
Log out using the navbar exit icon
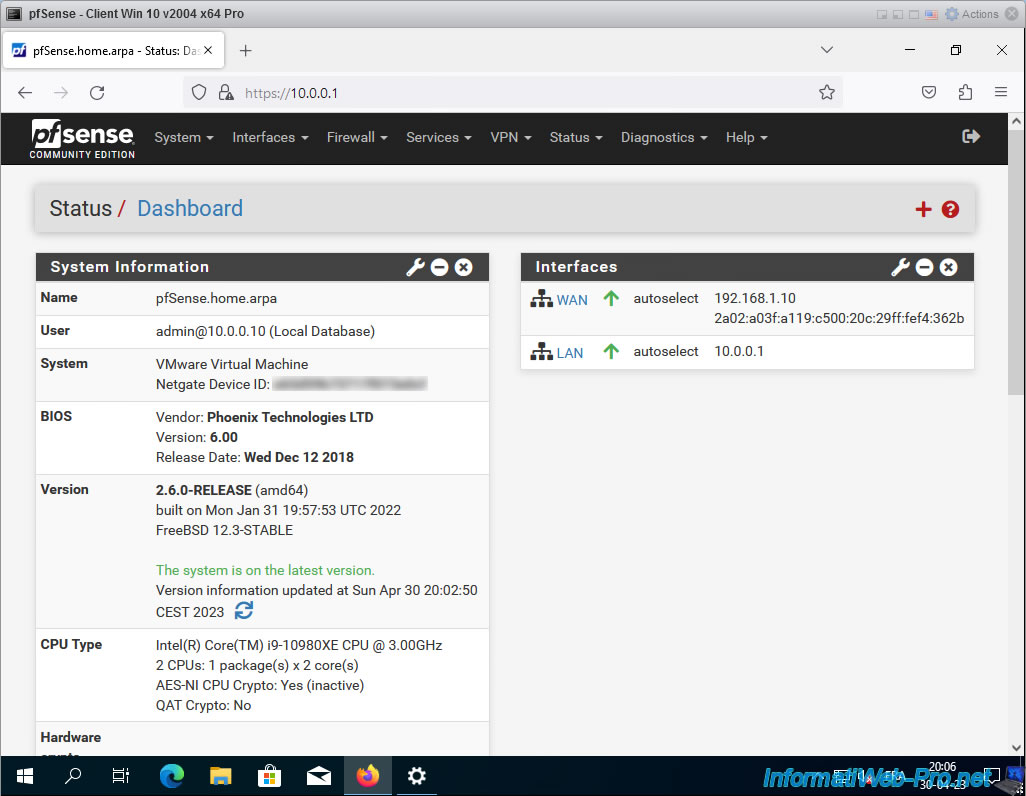[x=971, y=136]
